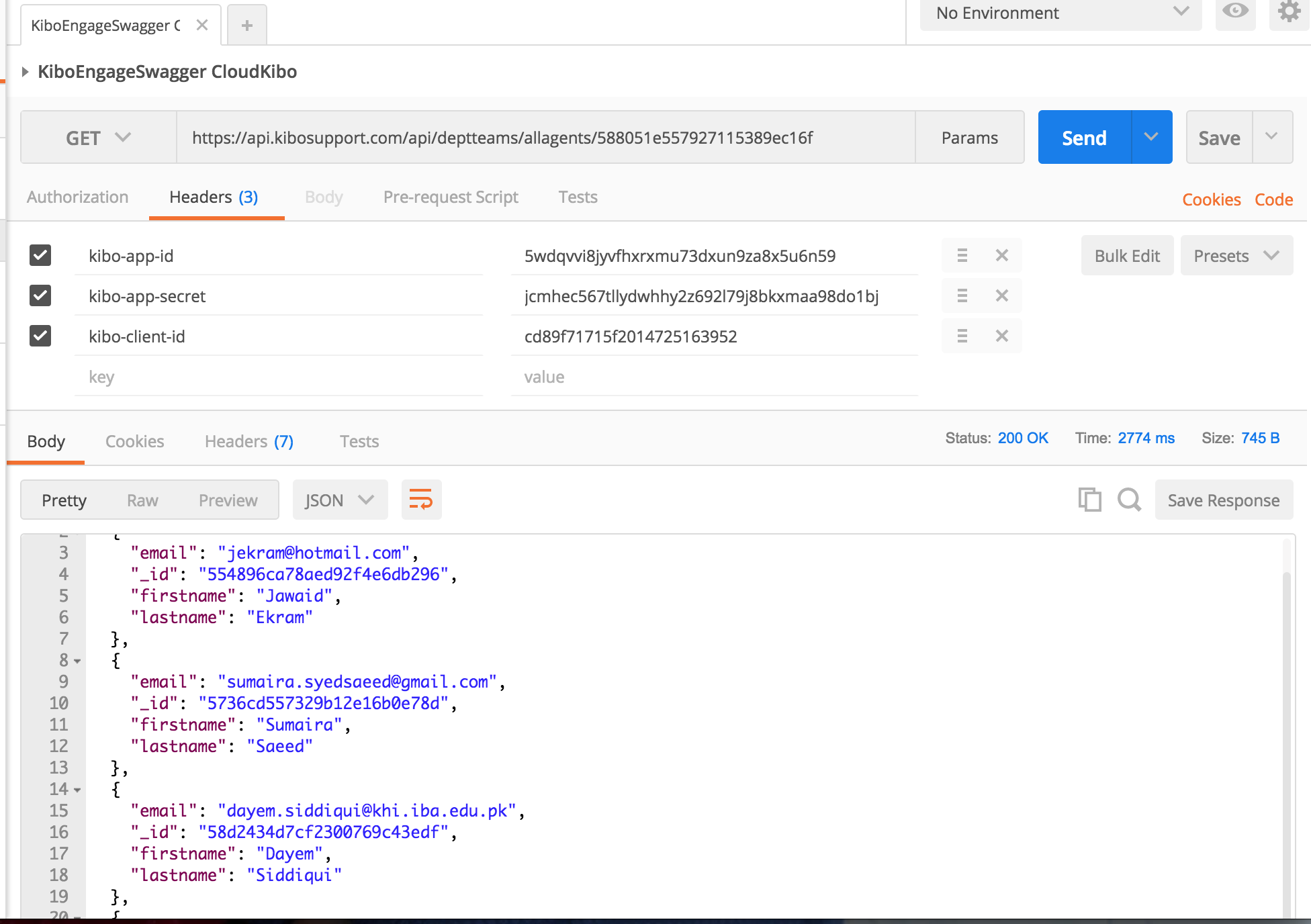Open the Pre-request Script tab
The image size is (1311, 924).
tap(451, 197)
